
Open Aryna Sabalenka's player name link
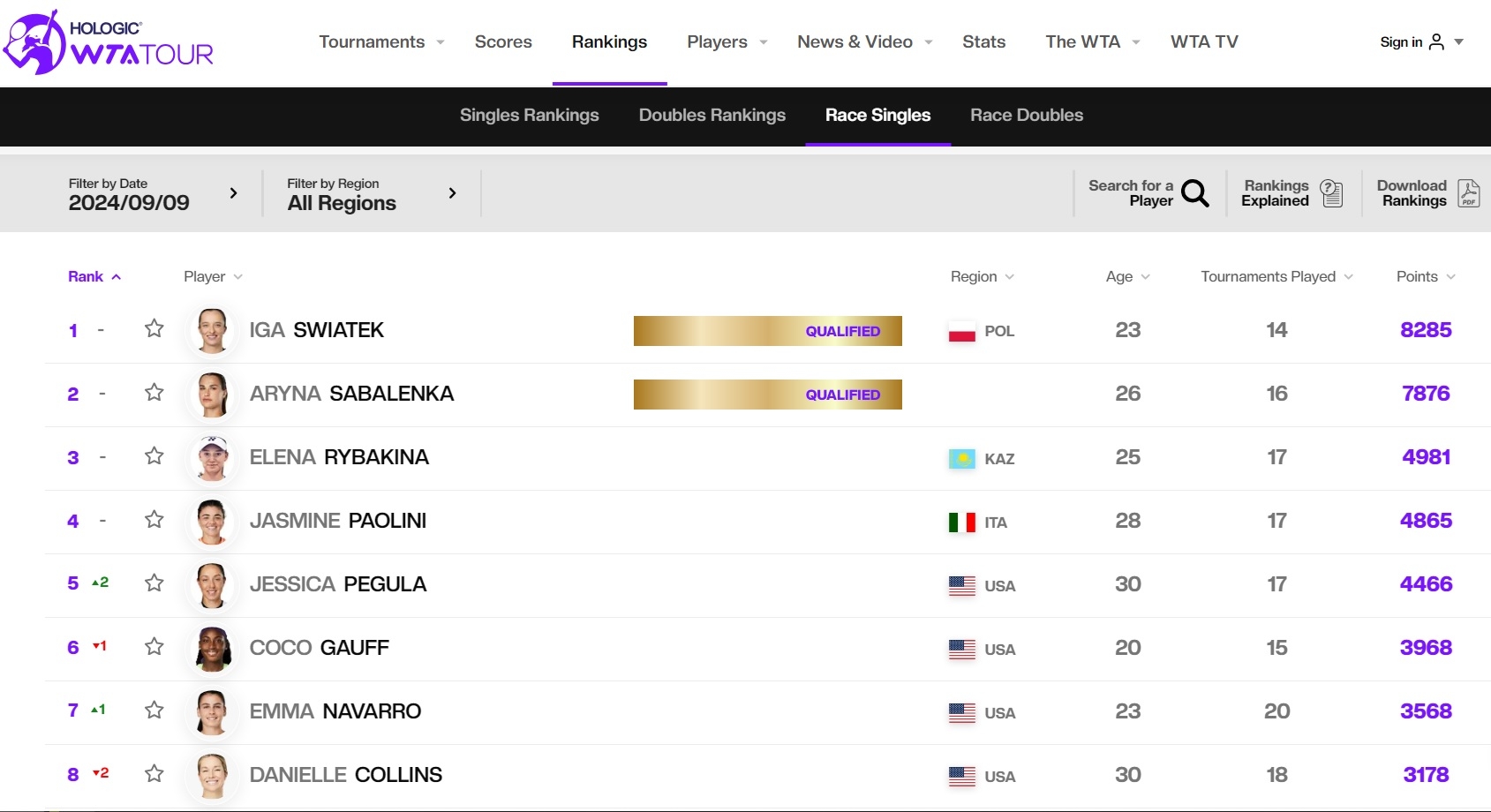[351, 394]
